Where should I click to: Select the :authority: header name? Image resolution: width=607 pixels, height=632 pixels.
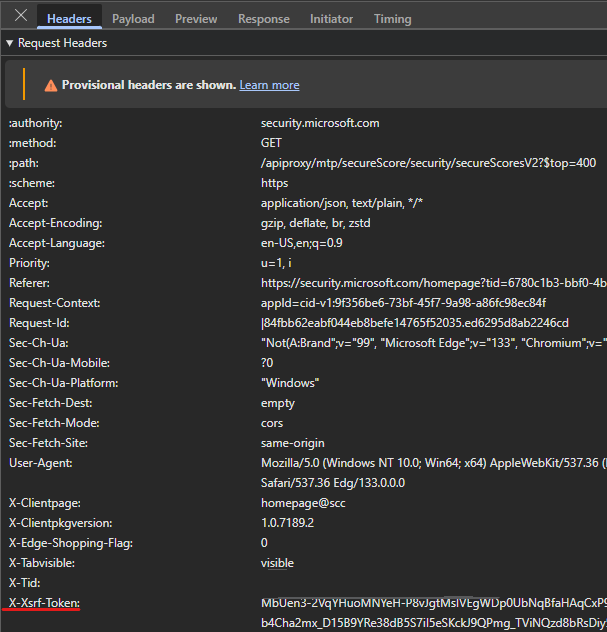[36, 123]
